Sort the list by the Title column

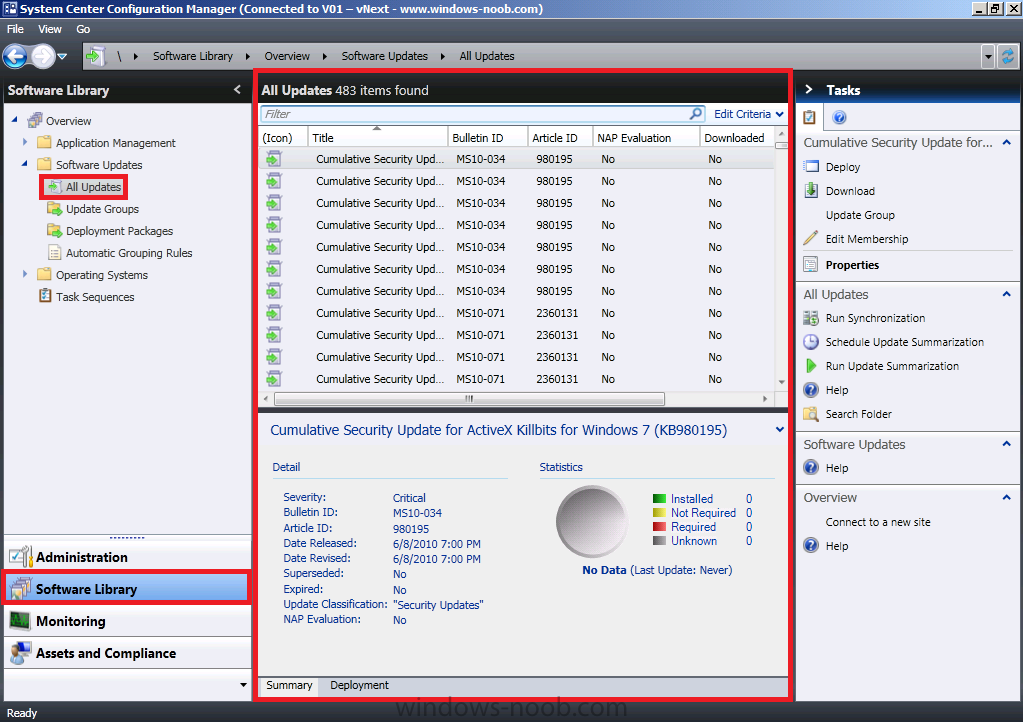click(x=378, y=138)
